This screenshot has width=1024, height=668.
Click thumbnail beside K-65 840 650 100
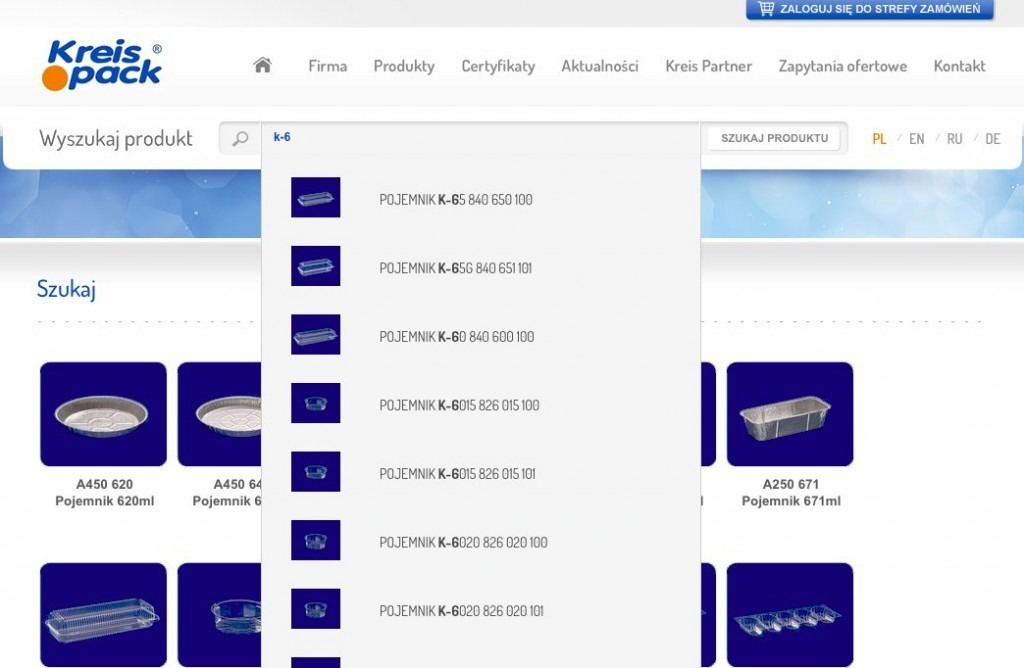coord(315,197)
